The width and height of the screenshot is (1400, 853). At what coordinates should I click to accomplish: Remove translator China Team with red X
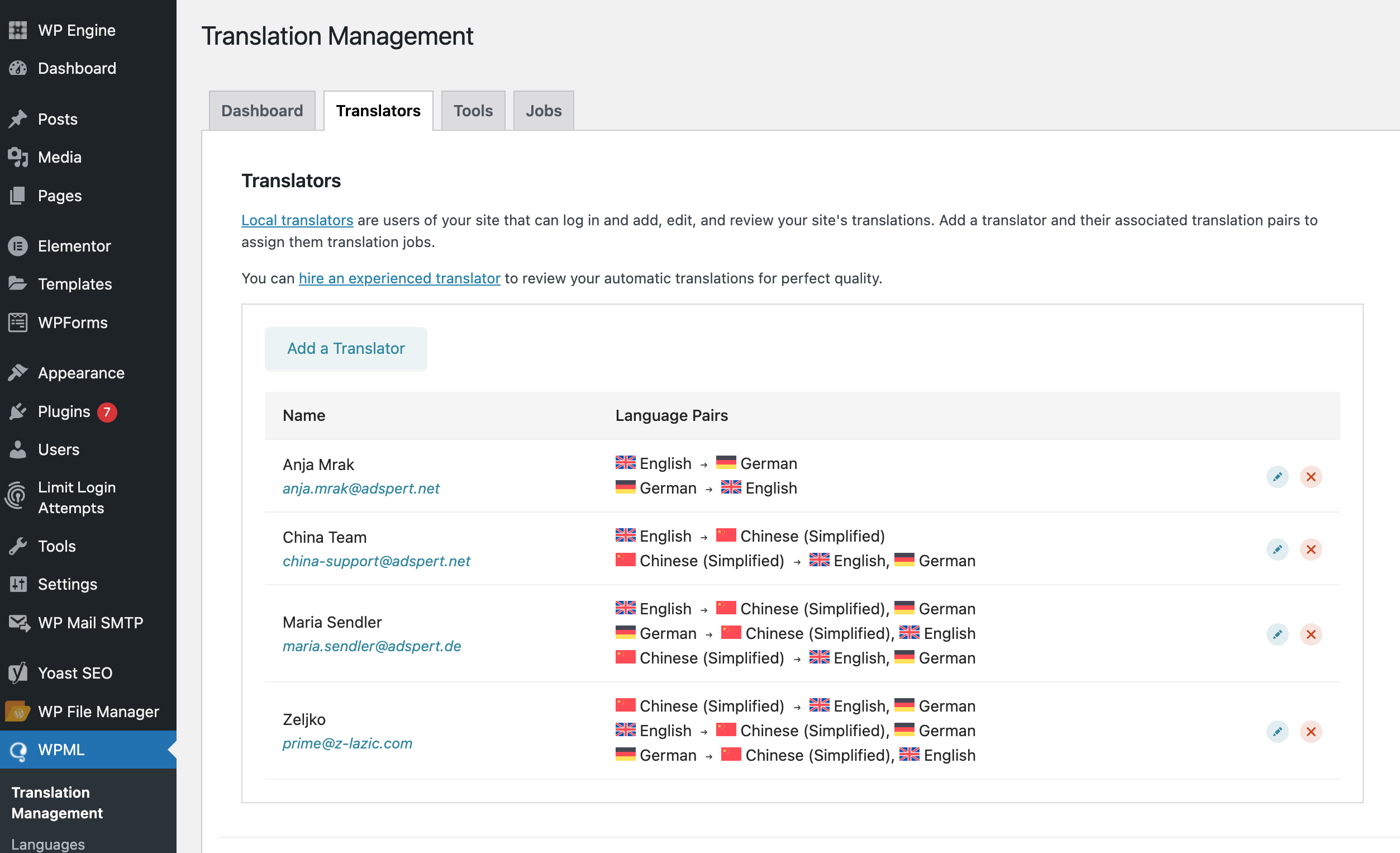pos(1310,549)
